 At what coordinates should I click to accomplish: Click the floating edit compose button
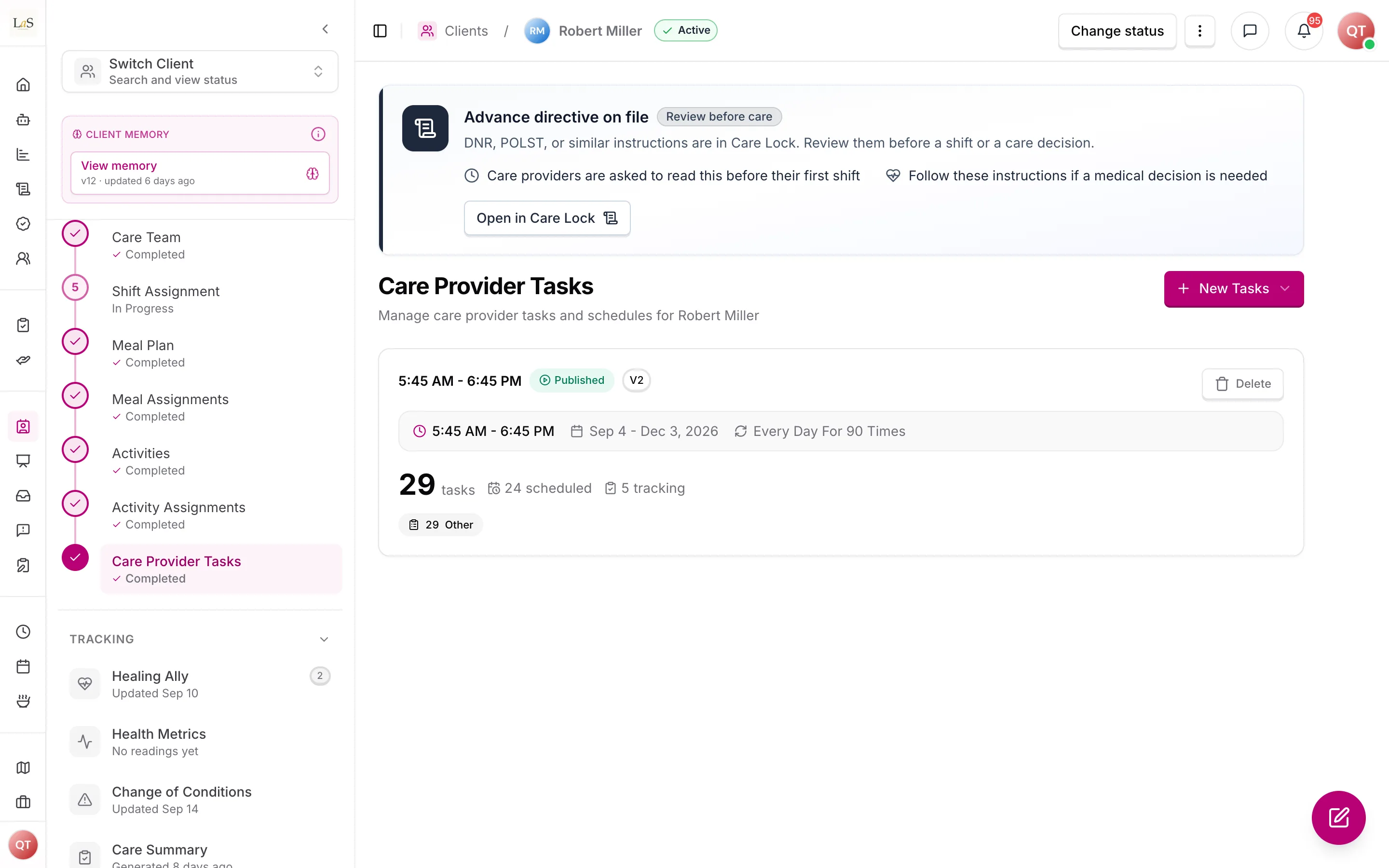[1338, 817]
